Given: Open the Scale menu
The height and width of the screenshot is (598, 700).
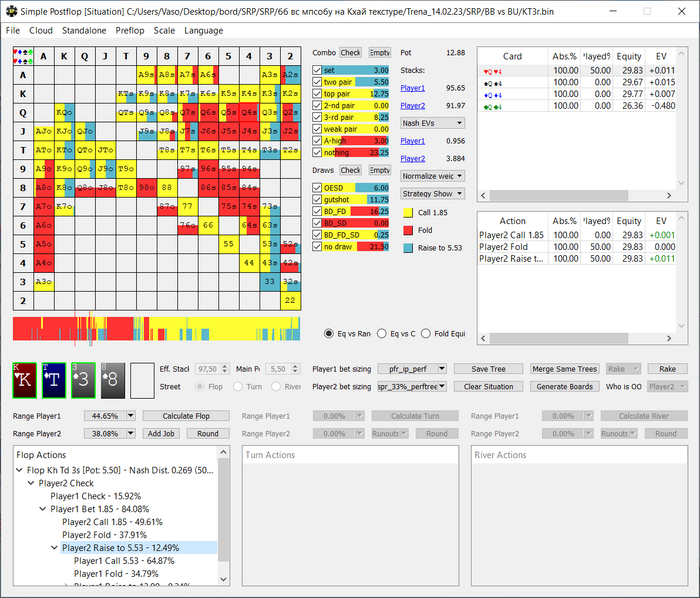Looking at the screenshot, I should (164, 30).
